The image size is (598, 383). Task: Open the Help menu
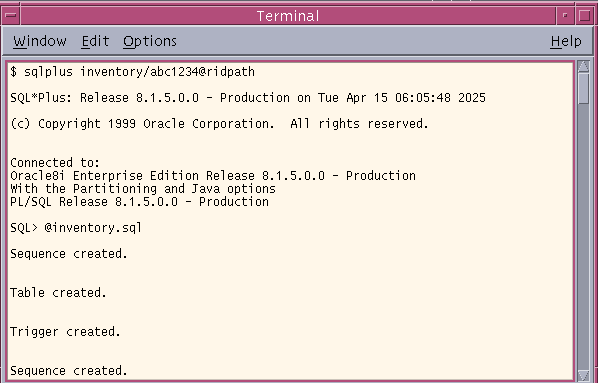click(x=566, y=42)
